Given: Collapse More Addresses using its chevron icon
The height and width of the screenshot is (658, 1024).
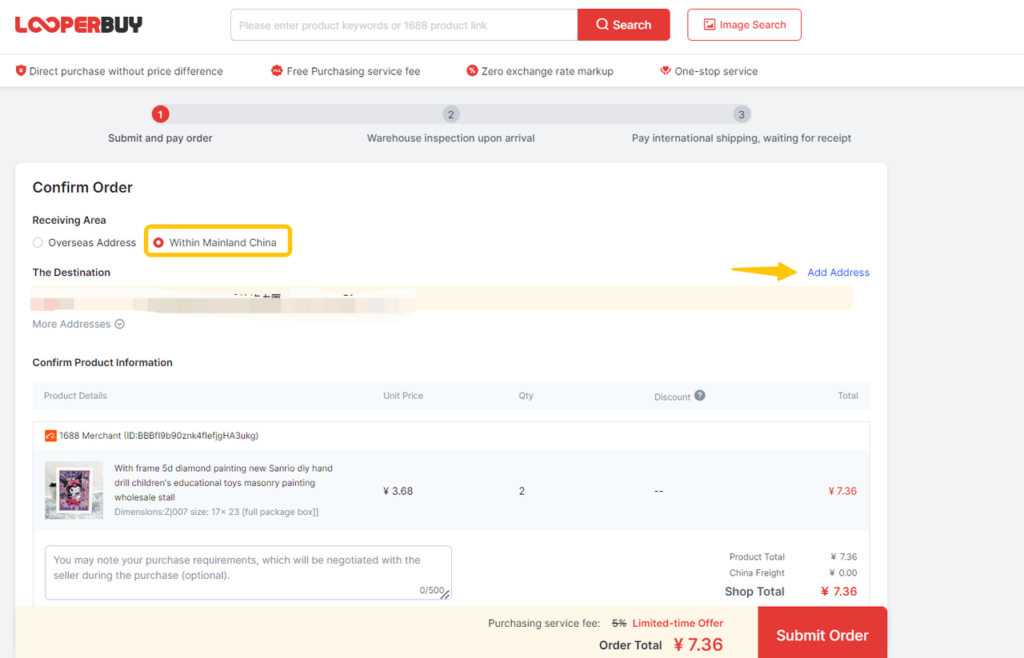Looking at the screenshot, I should [x=119, y=324].
